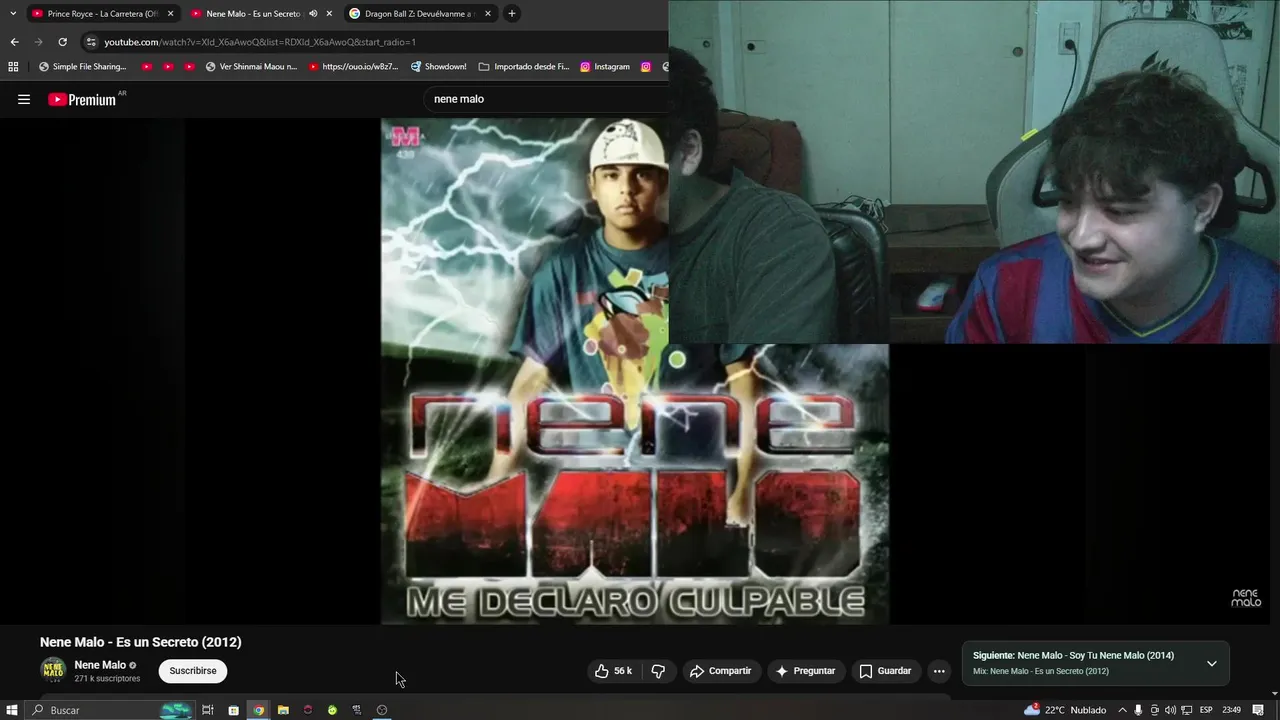Open the Nene Malo channel name link

coord(100,665)
